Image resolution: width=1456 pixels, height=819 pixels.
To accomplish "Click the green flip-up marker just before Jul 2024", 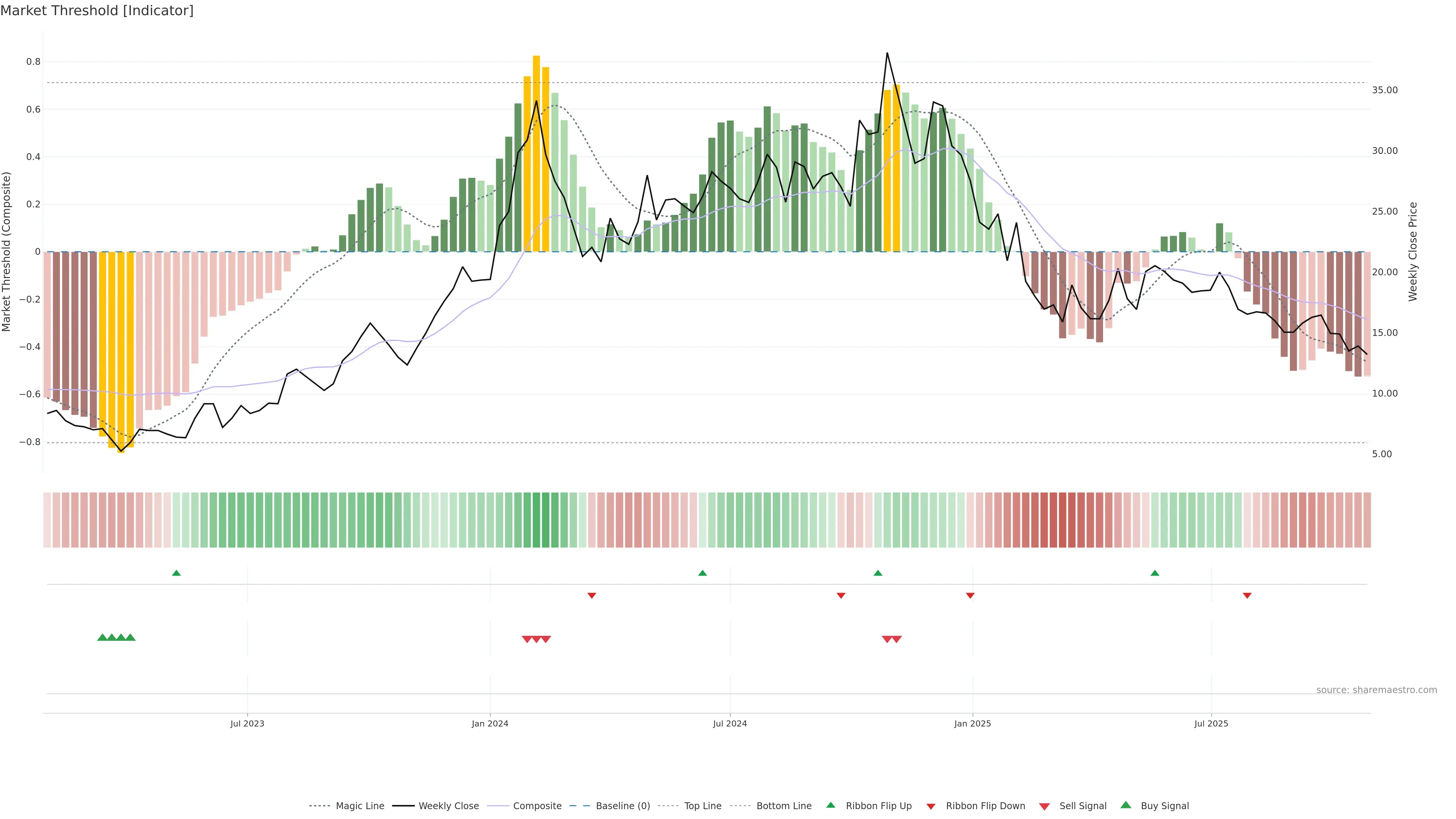I will click(702, 573).
